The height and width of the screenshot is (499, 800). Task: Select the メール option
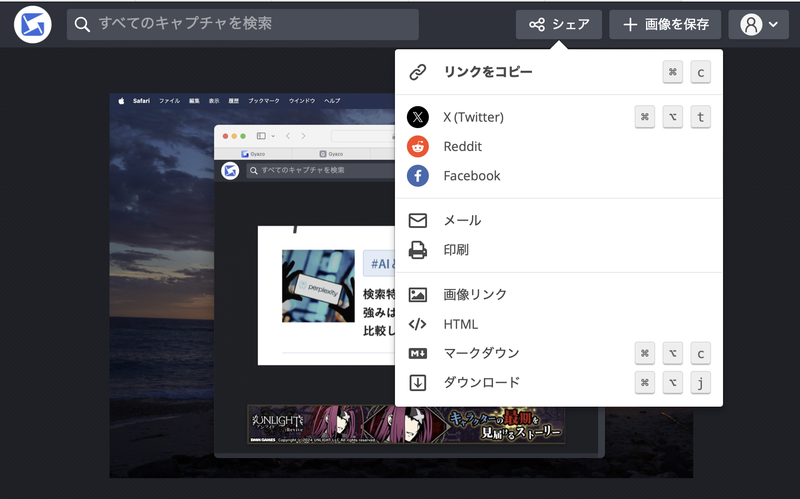click(x=559, y=220)
